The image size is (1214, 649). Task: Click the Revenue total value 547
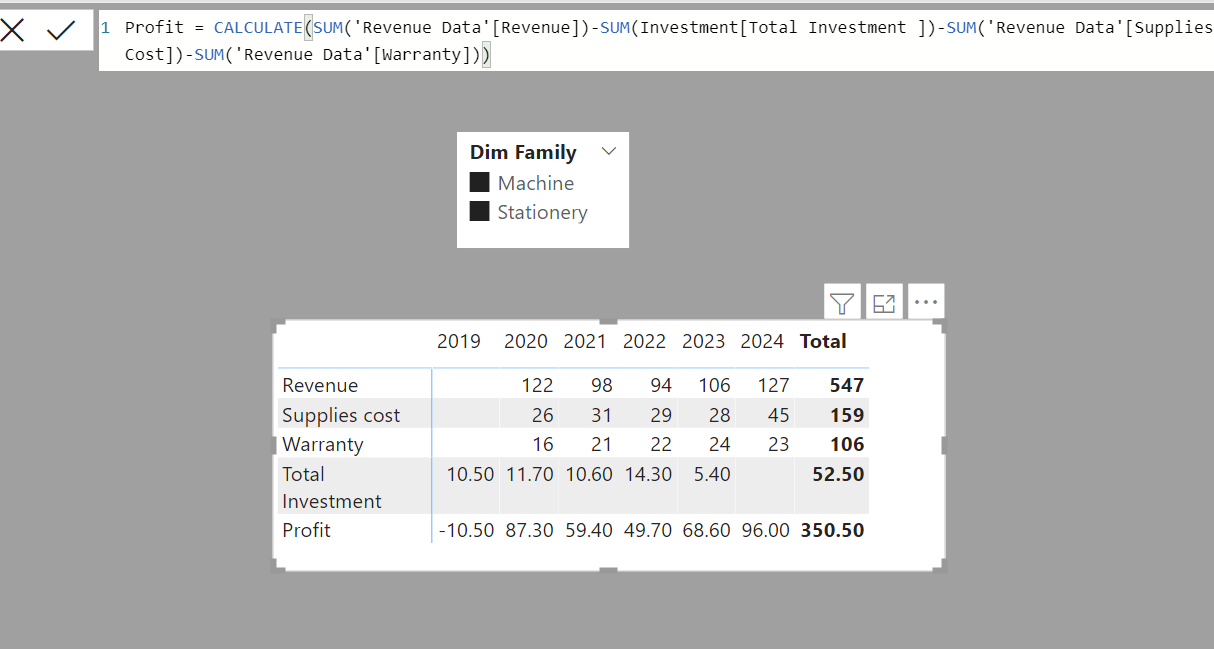847,385
